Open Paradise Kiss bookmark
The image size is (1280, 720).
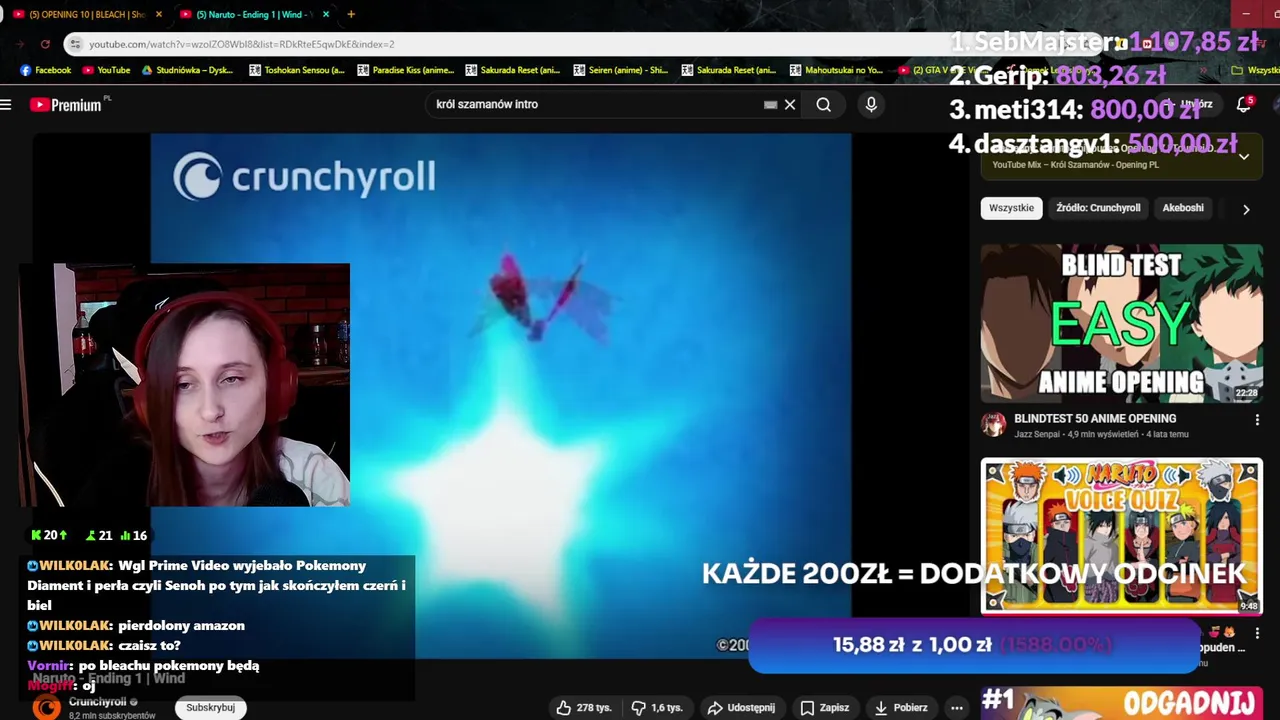405,70
